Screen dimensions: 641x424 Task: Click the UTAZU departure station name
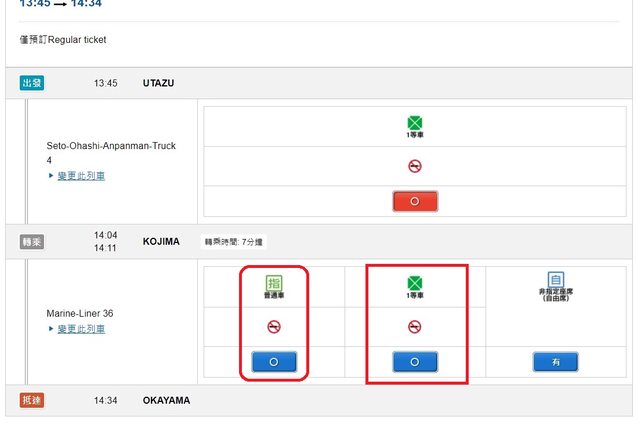point(158,83)
